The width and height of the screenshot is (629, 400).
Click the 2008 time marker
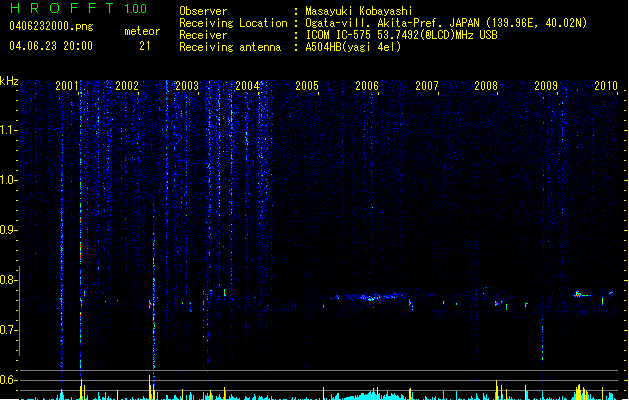[x=486, y=85]
